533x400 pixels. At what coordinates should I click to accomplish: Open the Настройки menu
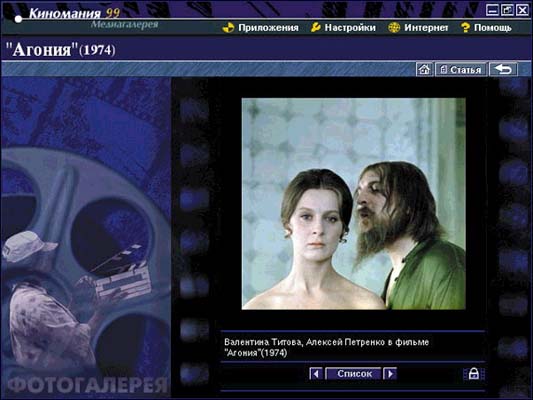350,28
